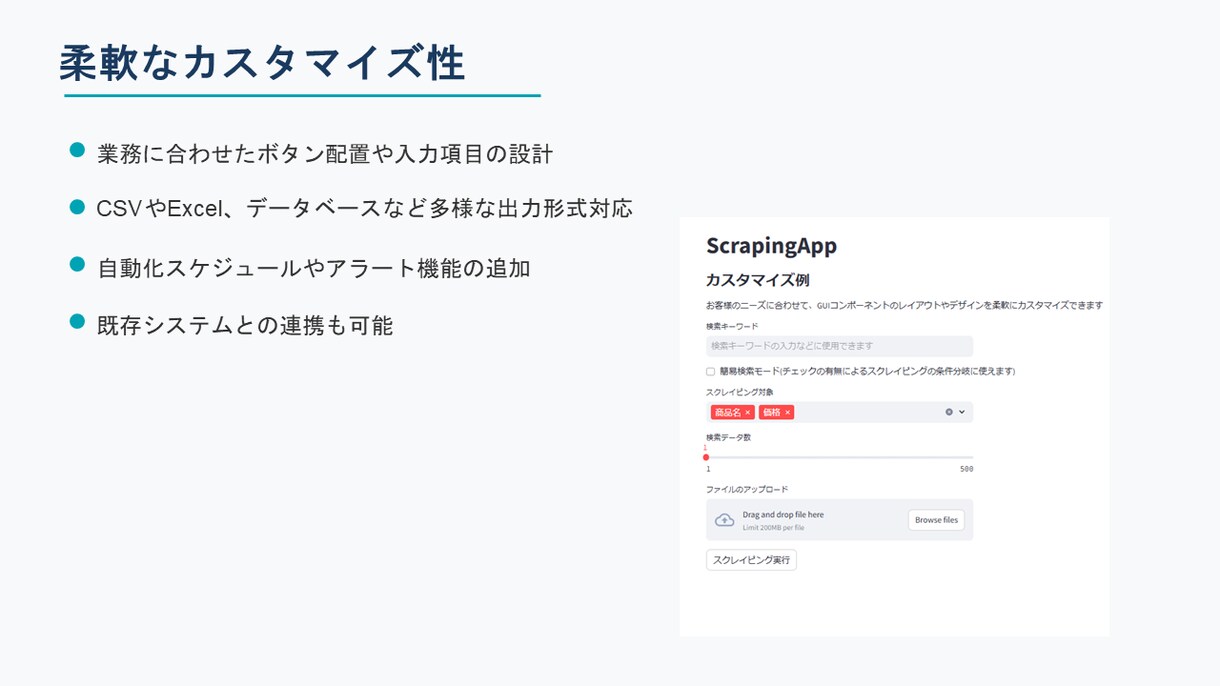1220x686 pixels.
Task: Click the bullet 既存システムとの連携も可能
Action: pyautogui.click(x=245, y=325)
